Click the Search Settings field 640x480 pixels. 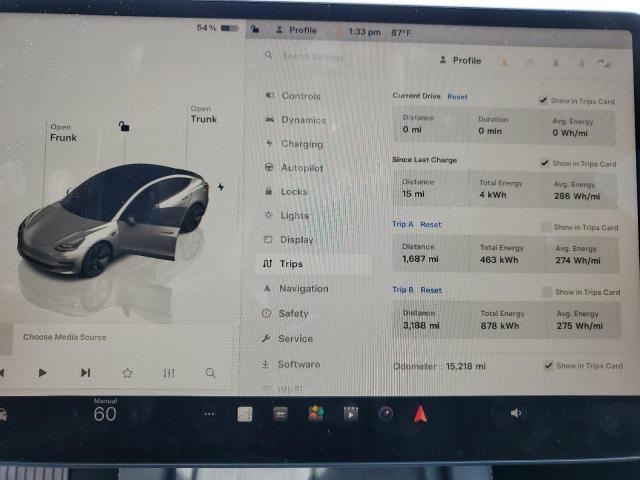pos(313,57)
